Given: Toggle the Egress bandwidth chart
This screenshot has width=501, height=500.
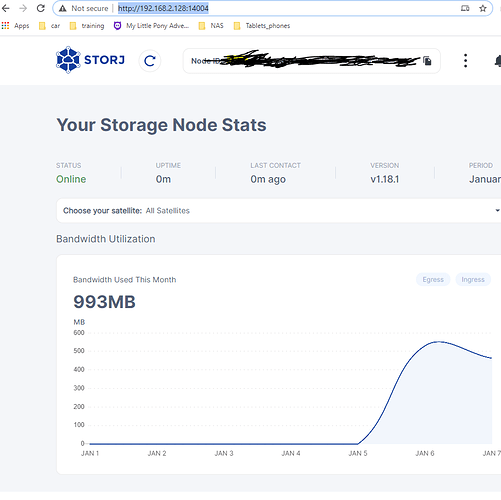Looking at the screenshot, I should 433,279.
